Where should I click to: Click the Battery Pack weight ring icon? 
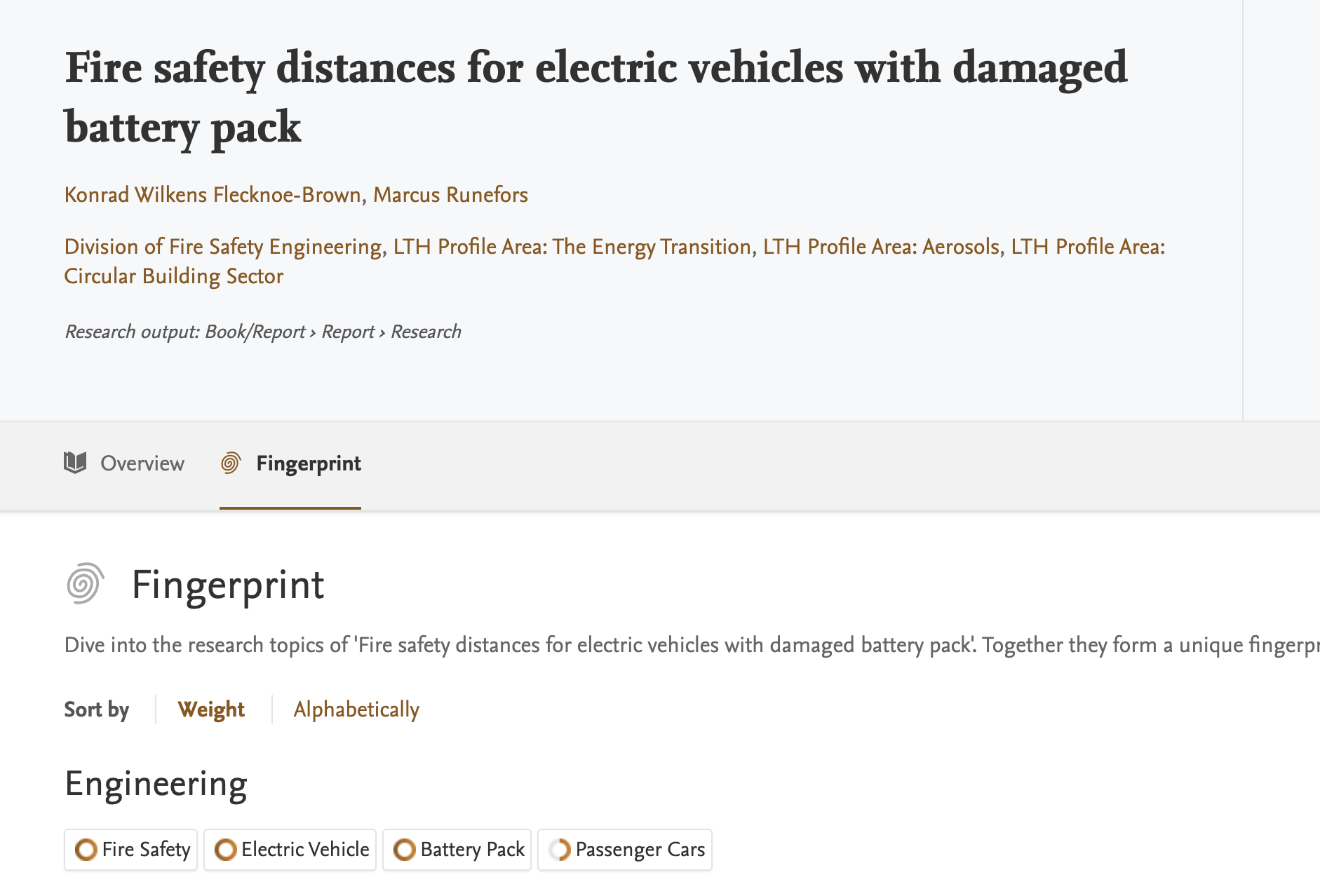(x=404, y=850)
